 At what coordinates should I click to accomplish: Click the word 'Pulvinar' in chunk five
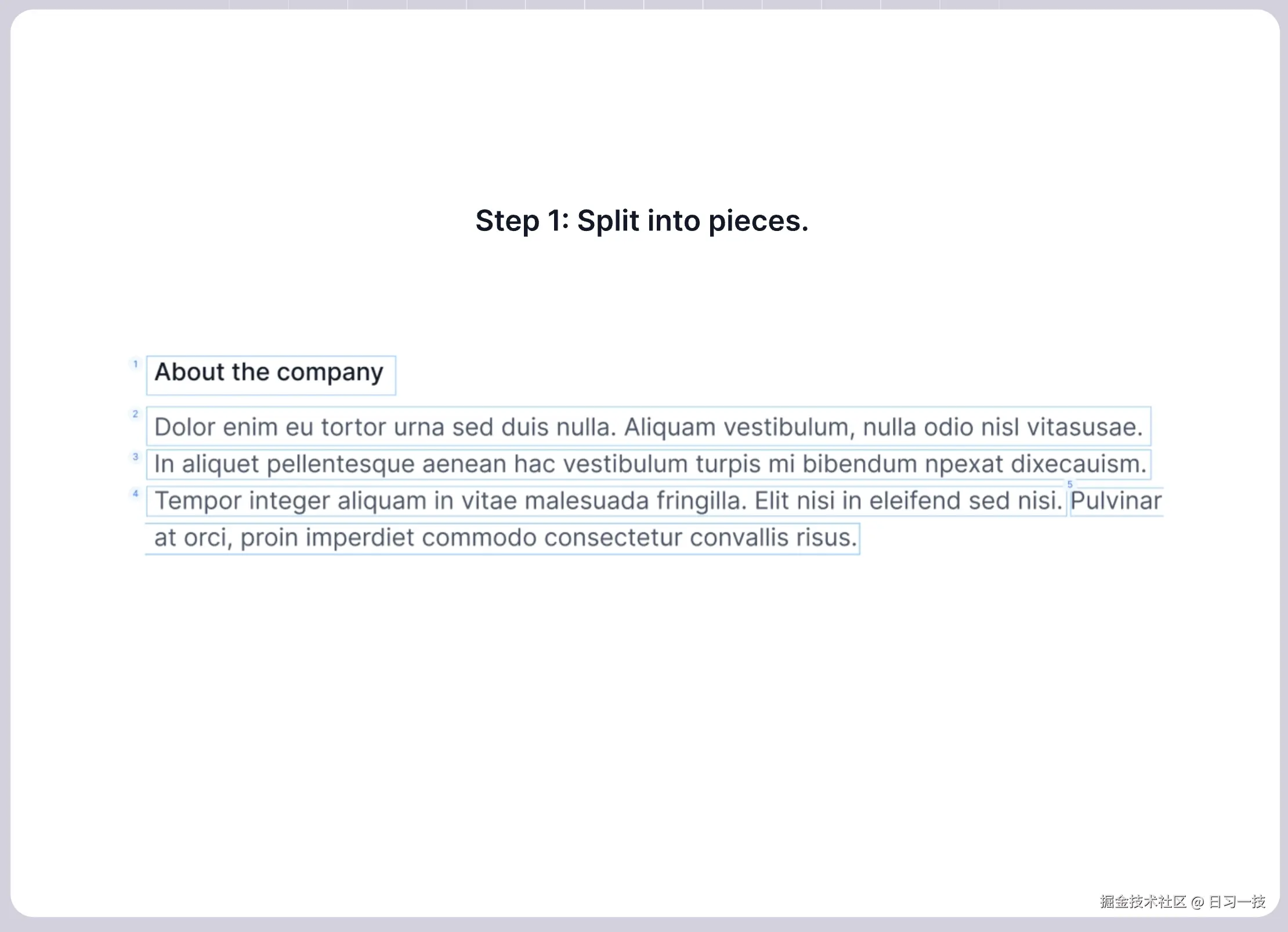(1116, 501)
